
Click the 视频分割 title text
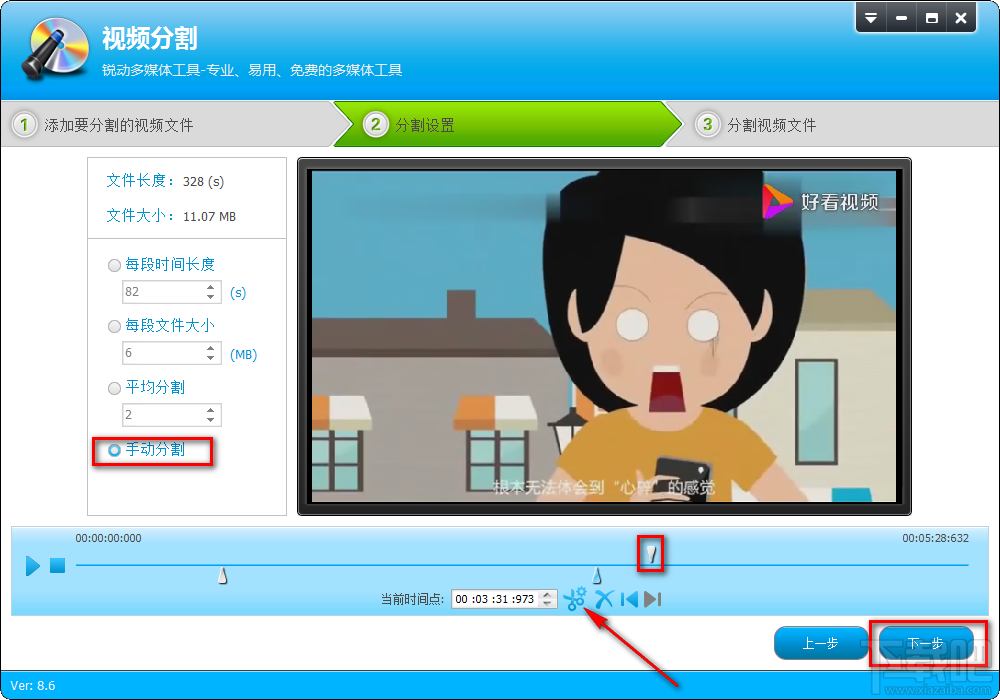(x=150, y=38)
